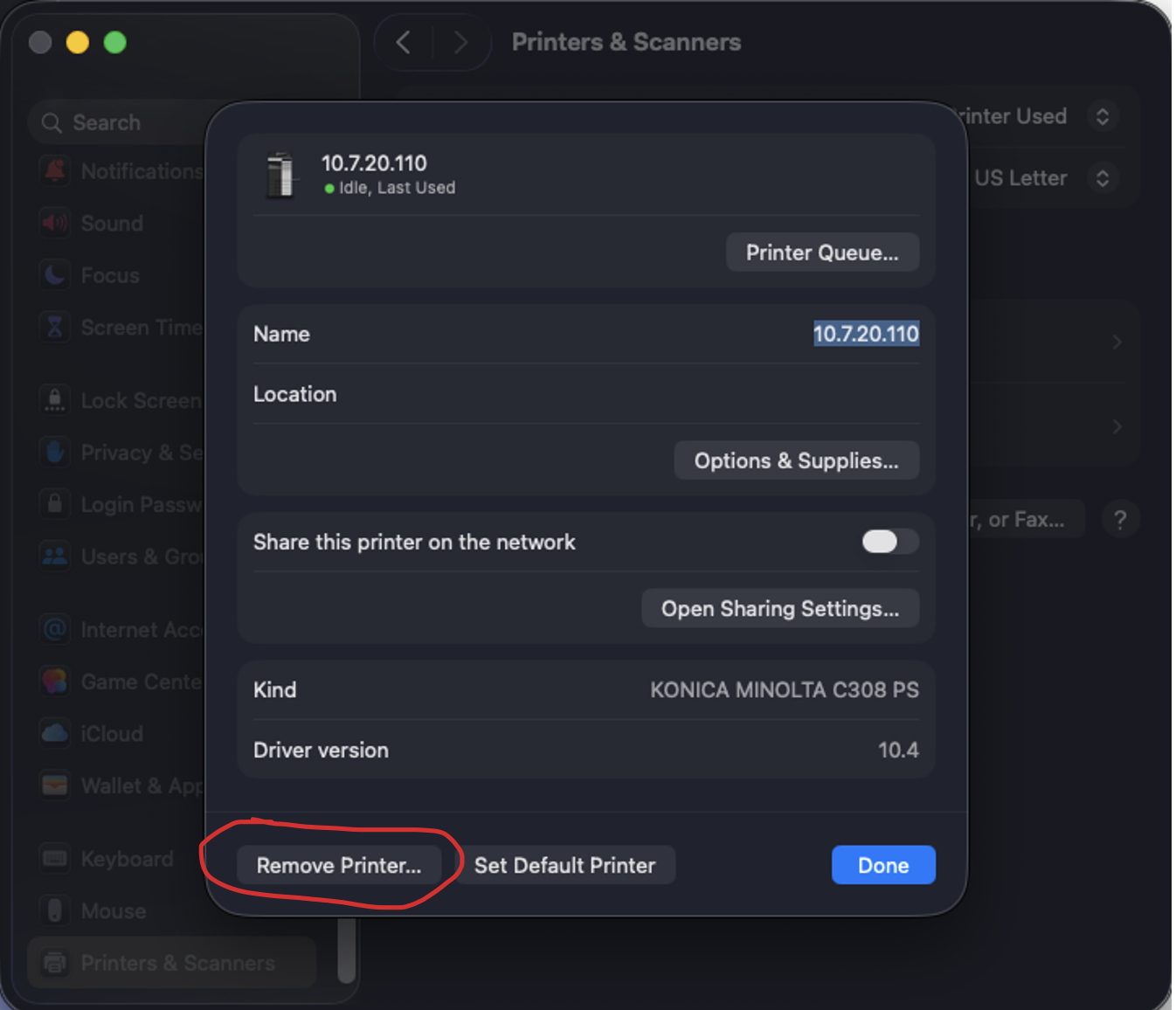Click the printer Name text field
1176x1010 pixels.
865,334
